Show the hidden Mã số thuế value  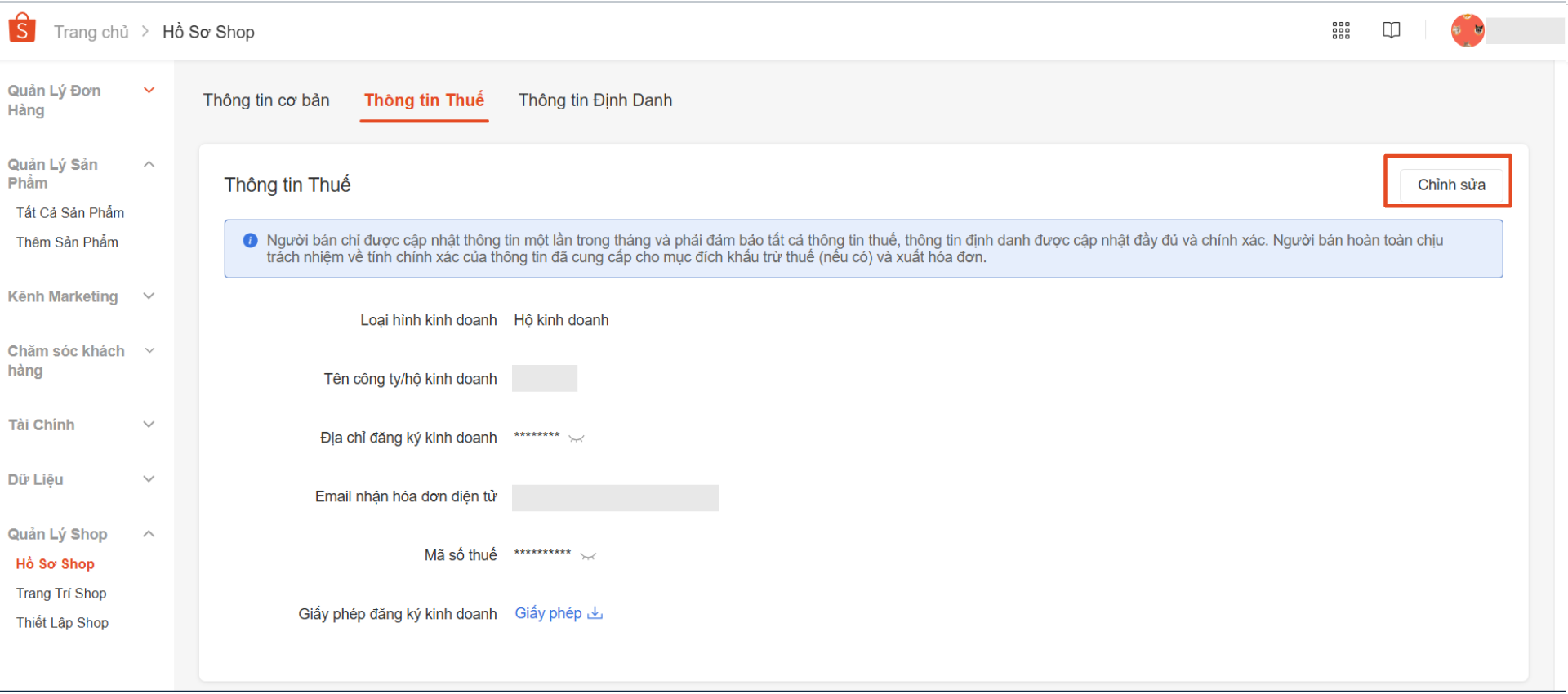588,556
